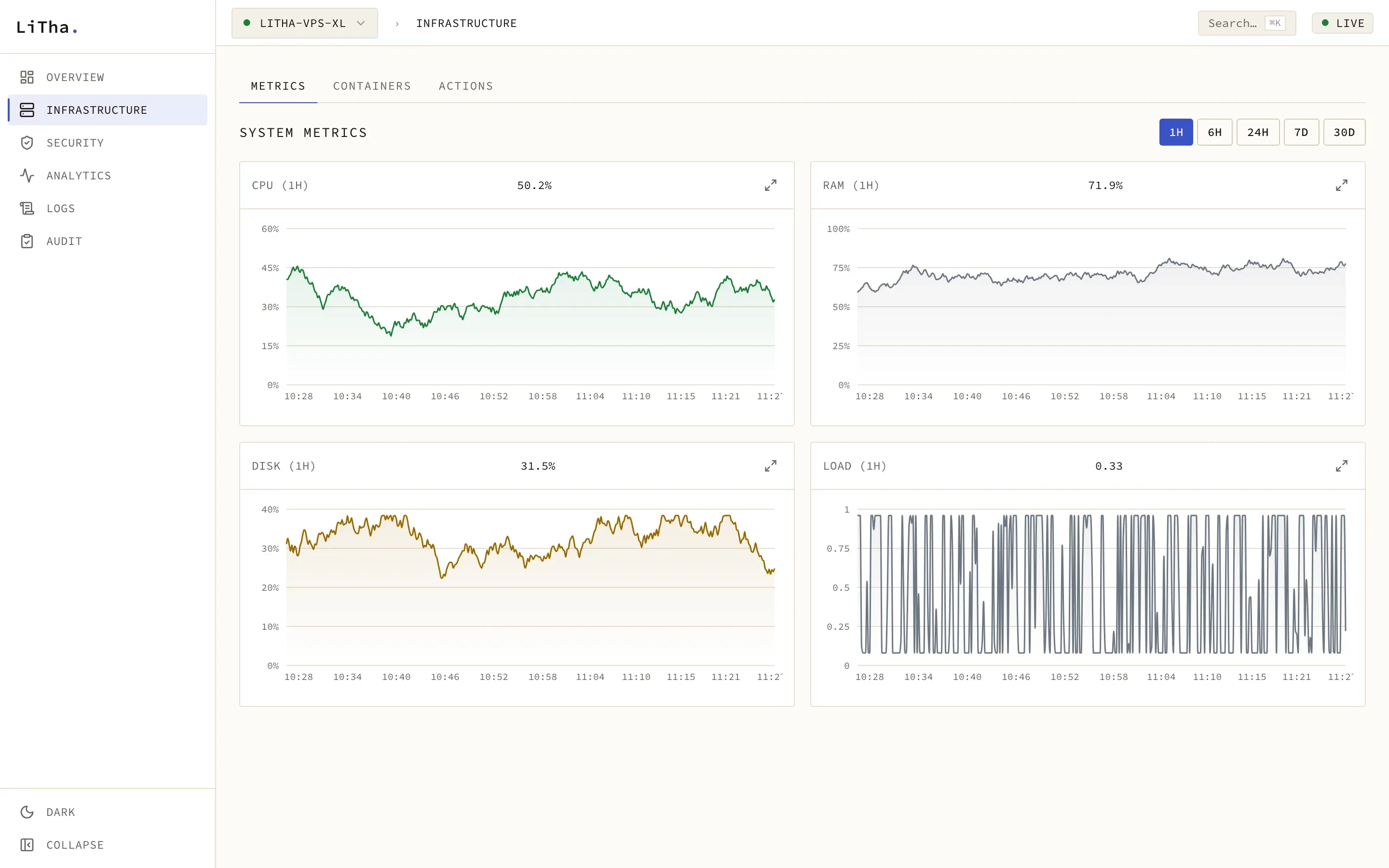Click the DISK (1H) card title
The height and width of the screenshot is (868, 1389).
pyautogui.click(x=284, y=466)
